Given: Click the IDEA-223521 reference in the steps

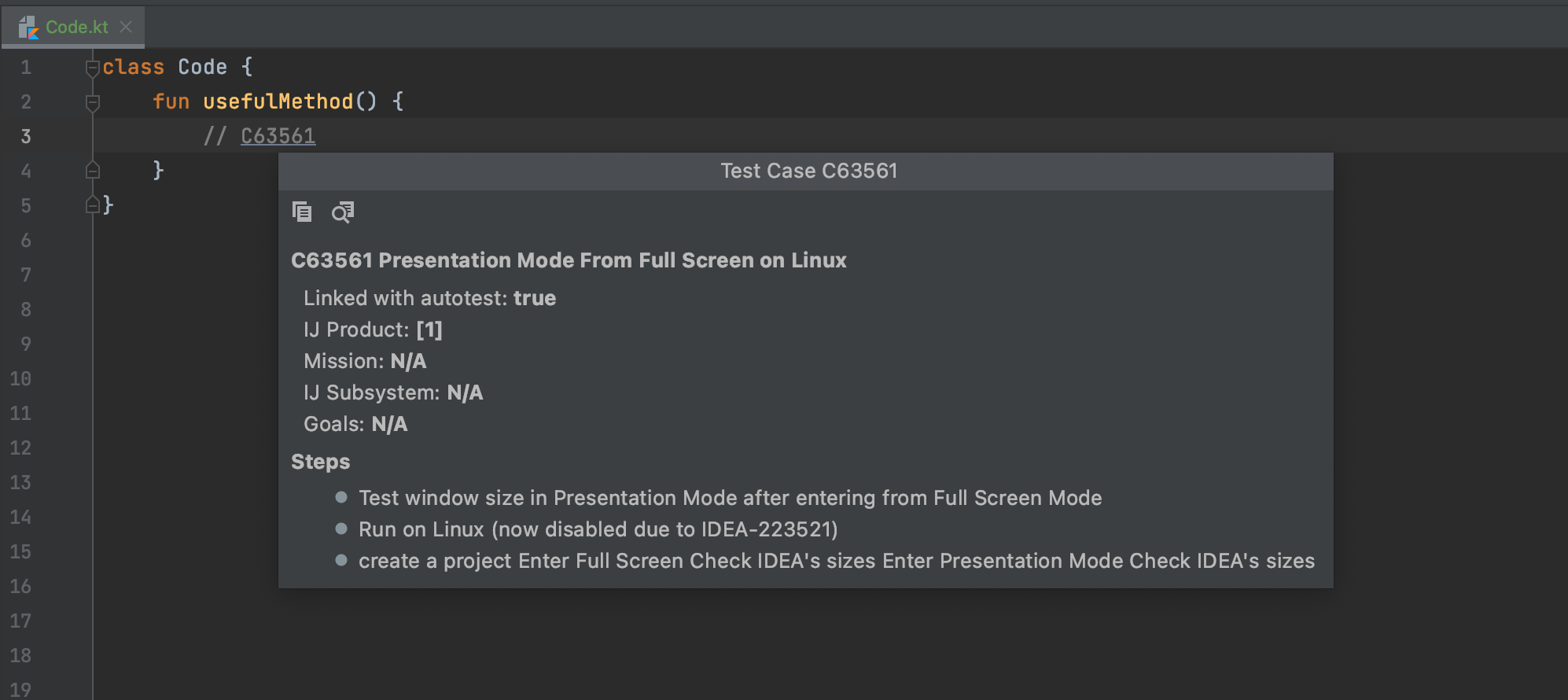Looking at the screenshot, I should (766, 529).
